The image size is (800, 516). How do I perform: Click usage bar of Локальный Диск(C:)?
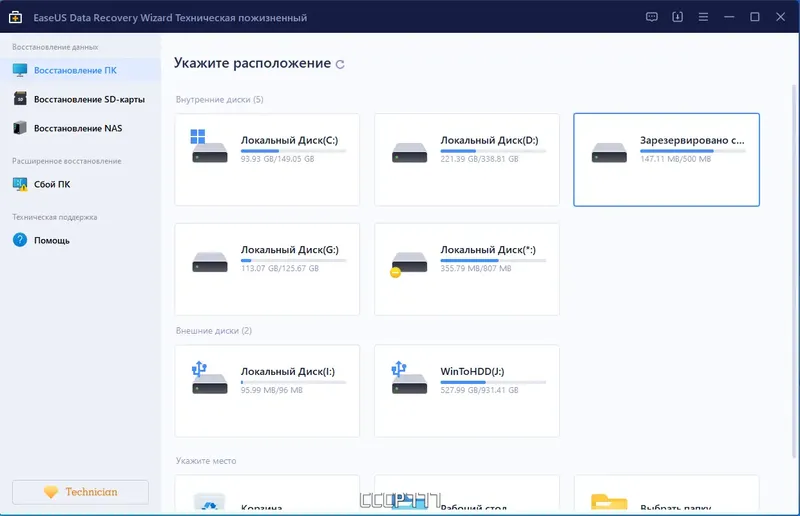pos(293,151)
